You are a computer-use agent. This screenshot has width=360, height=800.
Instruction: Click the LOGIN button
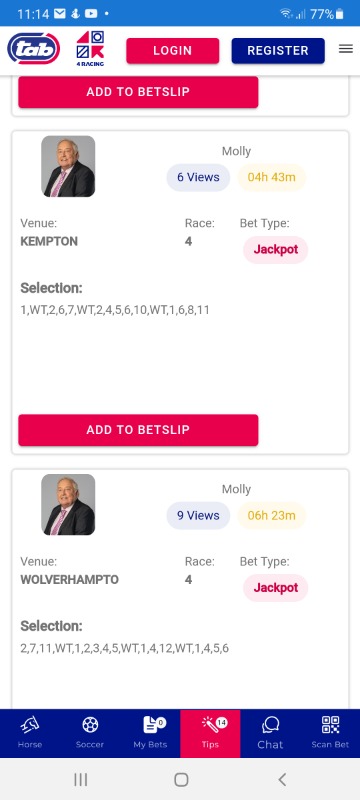[173, 51]
